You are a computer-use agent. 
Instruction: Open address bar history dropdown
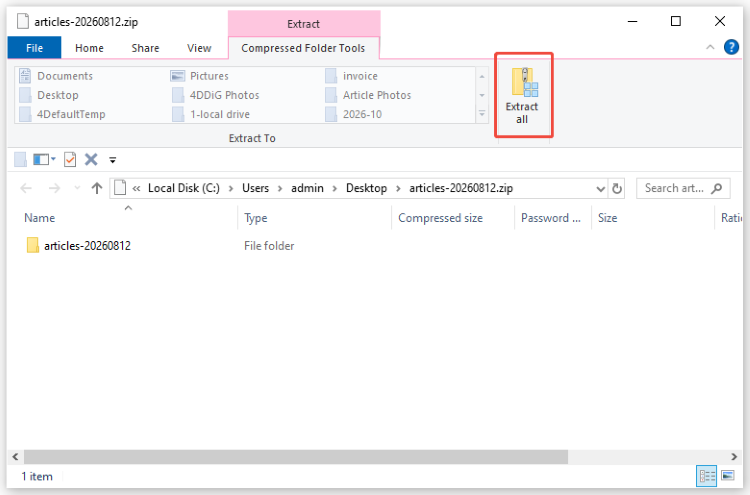pyautogui.click(x=601, y=189)
